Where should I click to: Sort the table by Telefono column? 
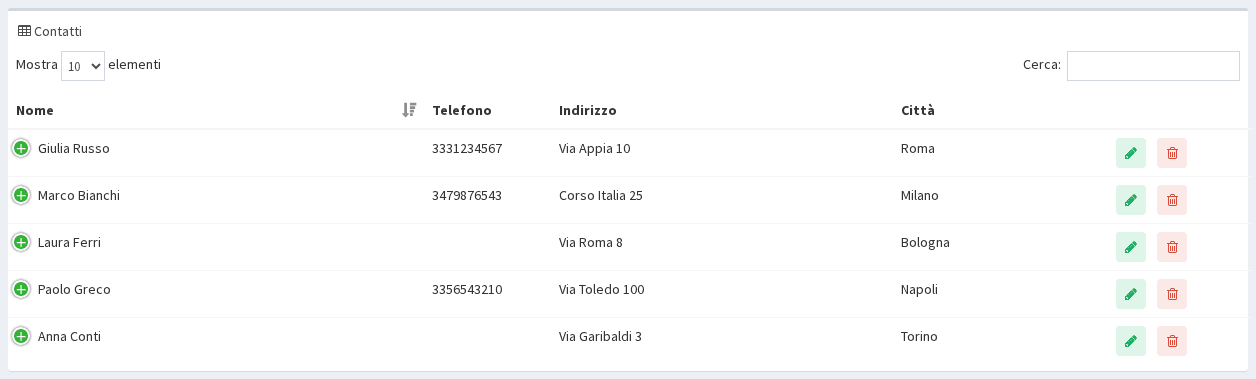pyautogui.click(x=461, y=110)
